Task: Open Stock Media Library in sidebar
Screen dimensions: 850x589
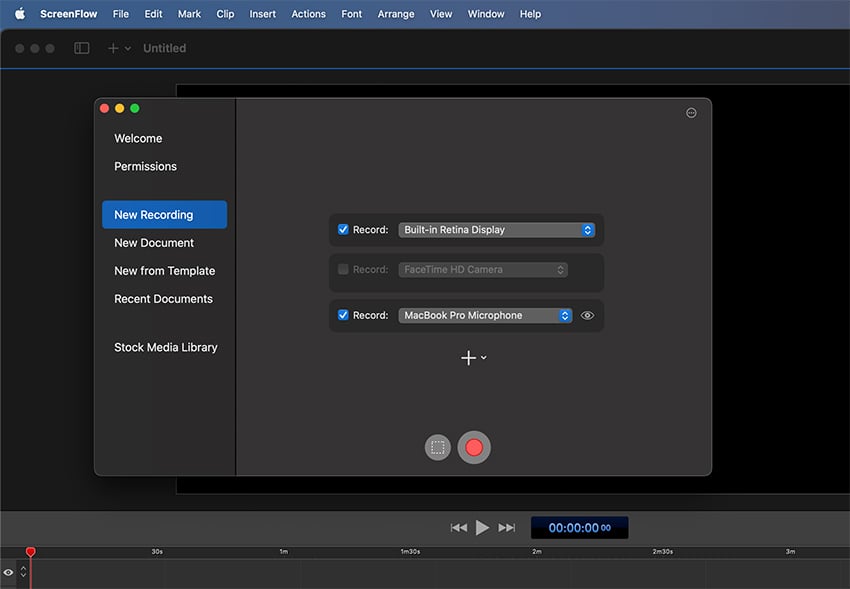Action: 165,347
